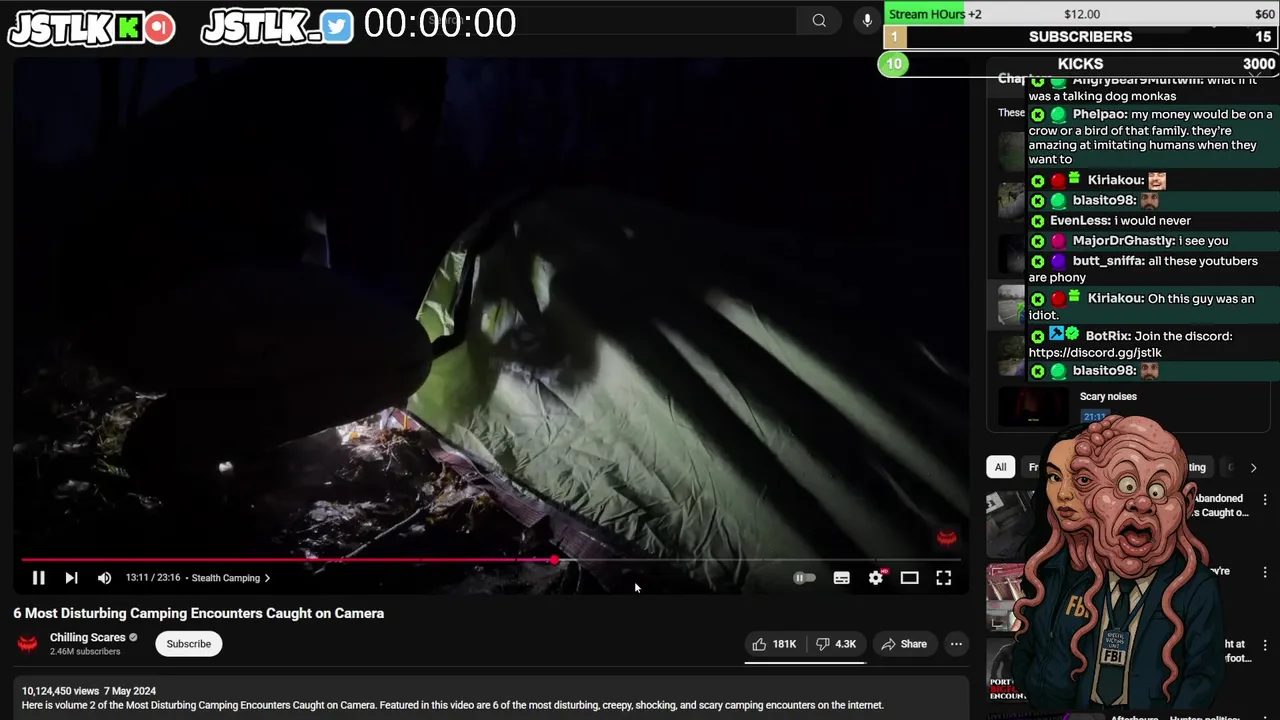Open the Scary noises chapter thumbnail
Image resolution: width=1280 pixels, height=720 pixels.
tap(1033, 408)
